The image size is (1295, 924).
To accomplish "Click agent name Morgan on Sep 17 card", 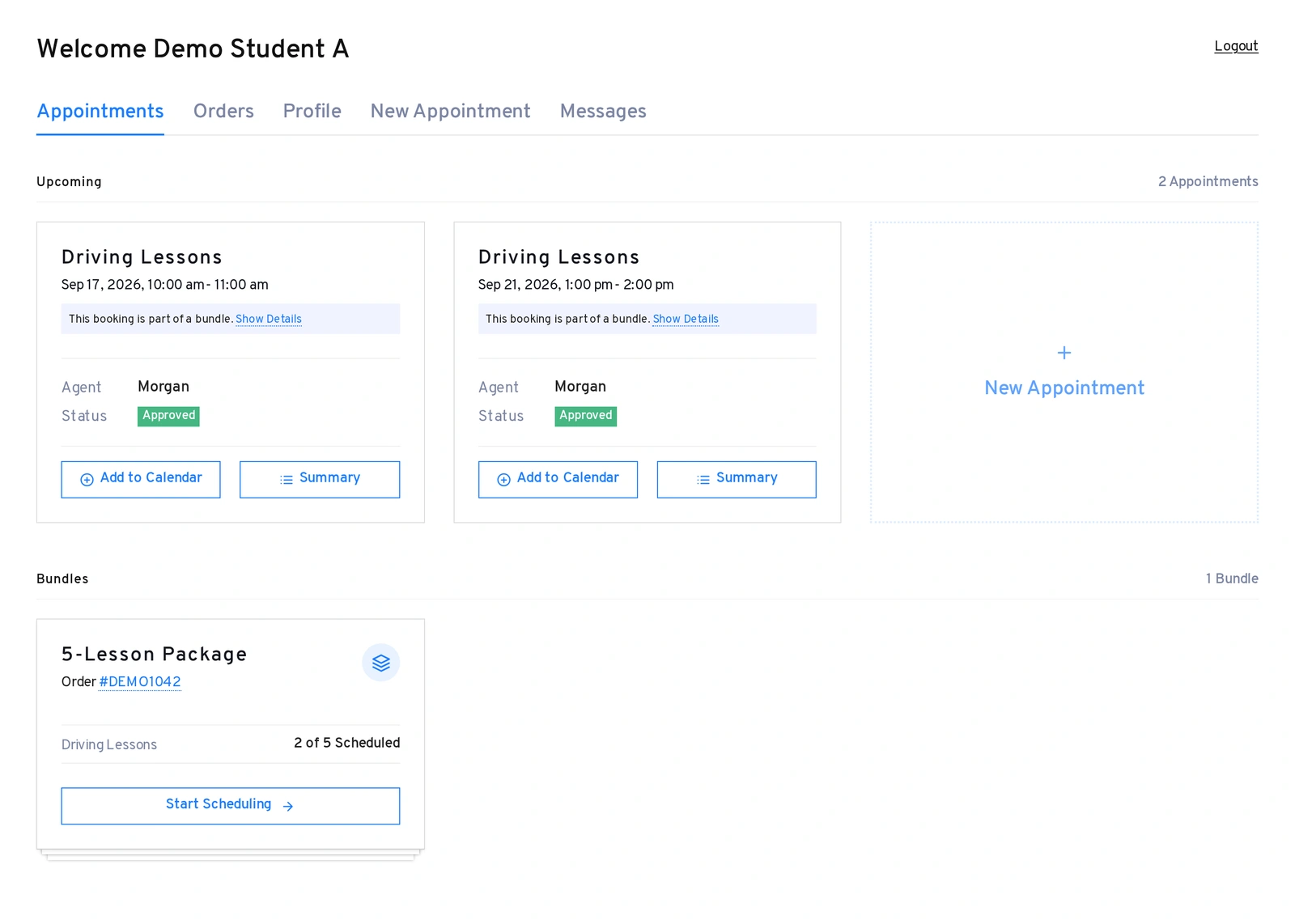I will click(163, 387).
